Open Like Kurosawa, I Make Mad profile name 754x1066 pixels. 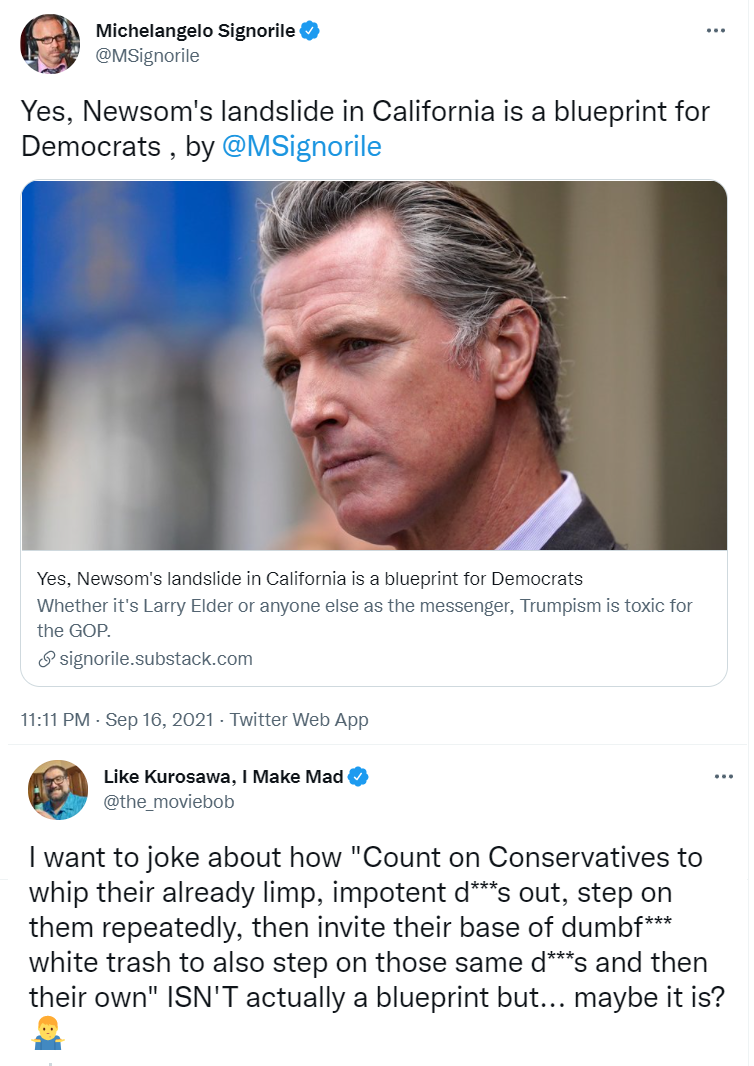tap(223, 777)
